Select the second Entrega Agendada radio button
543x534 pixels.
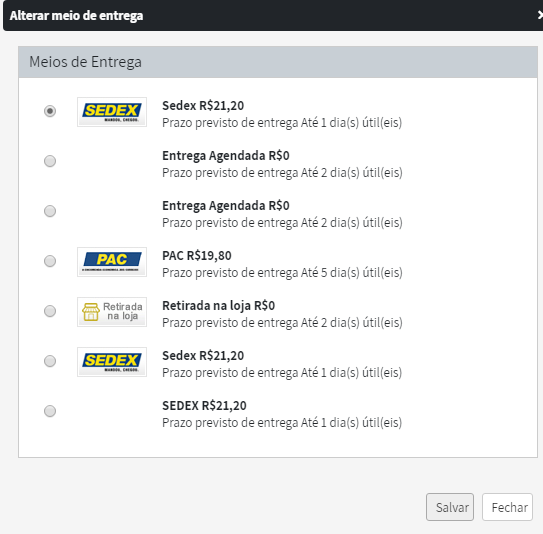tap(50, 211)
